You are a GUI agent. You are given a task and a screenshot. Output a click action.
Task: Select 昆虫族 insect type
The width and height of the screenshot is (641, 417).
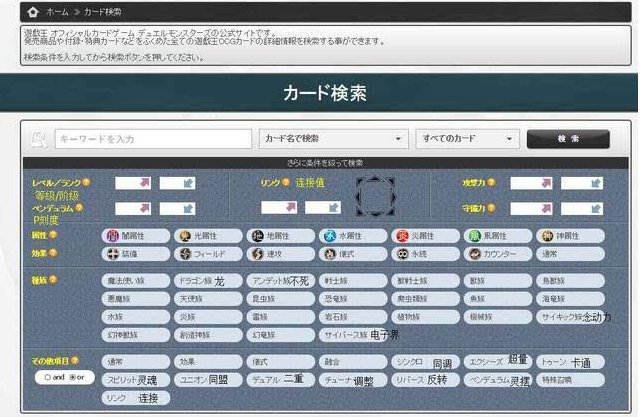click(280, 299)
